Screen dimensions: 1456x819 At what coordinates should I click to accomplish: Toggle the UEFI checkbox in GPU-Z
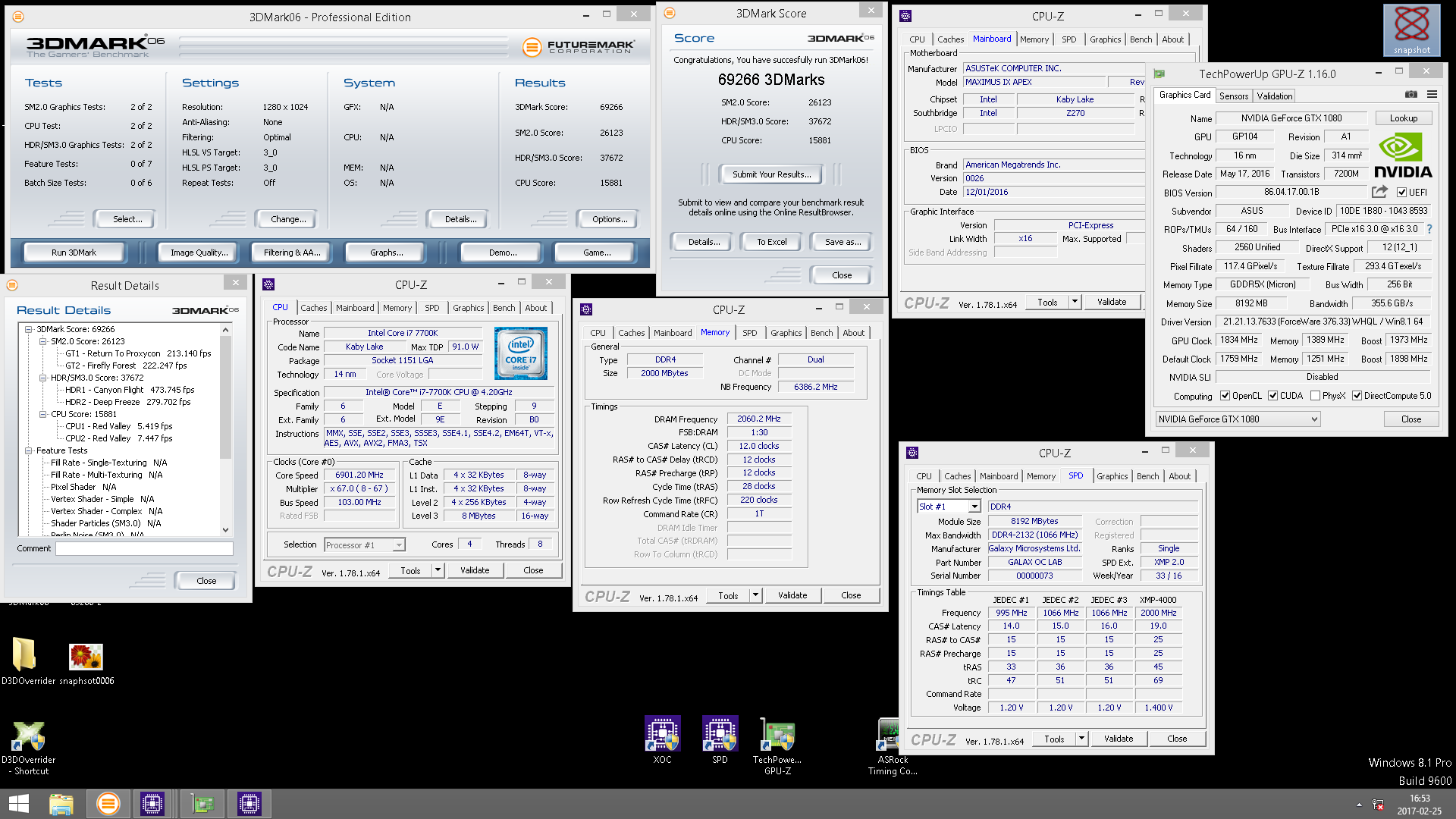click(1402, 193)
